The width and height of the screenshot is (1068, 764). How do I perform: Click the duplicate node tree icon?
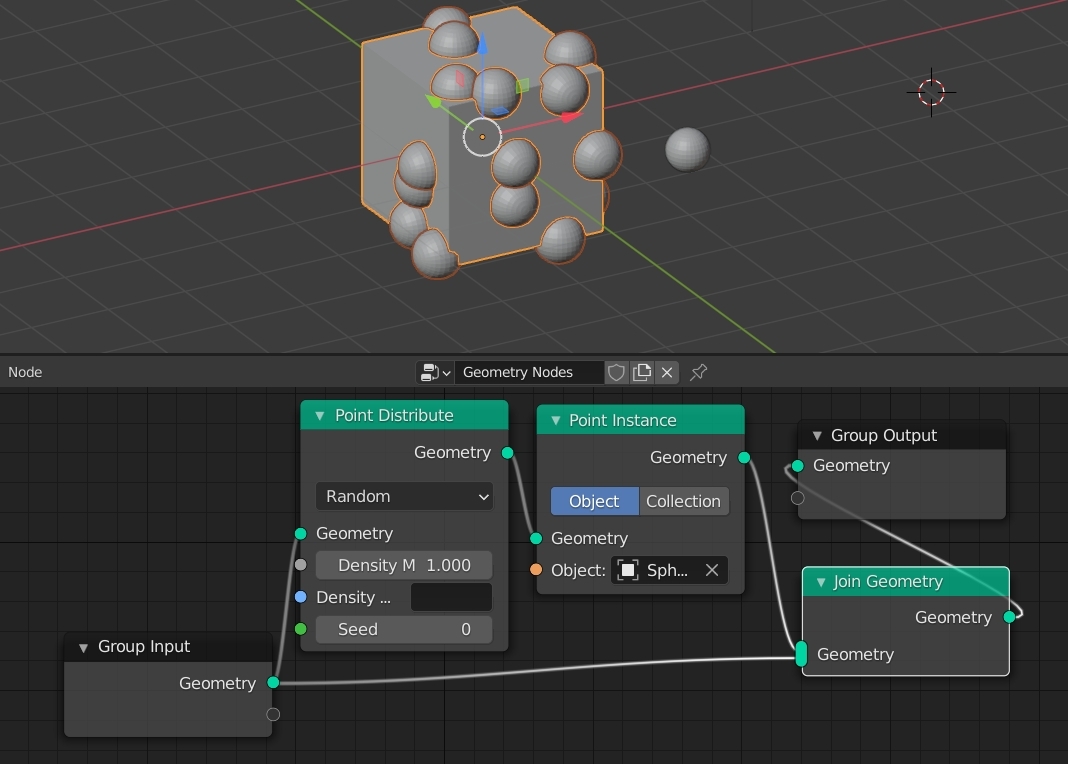point(642,372)
